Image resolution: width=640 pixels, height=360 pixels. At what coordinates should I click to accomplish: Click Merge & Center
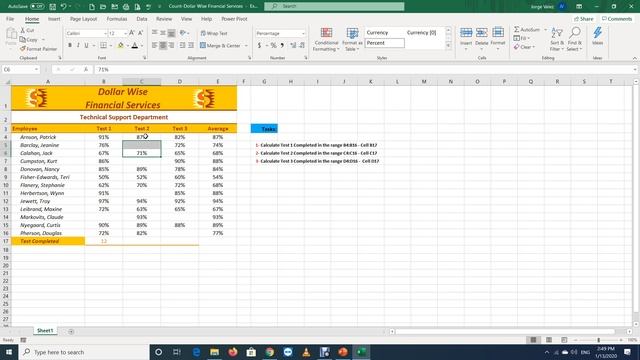(x=220, y=45)
